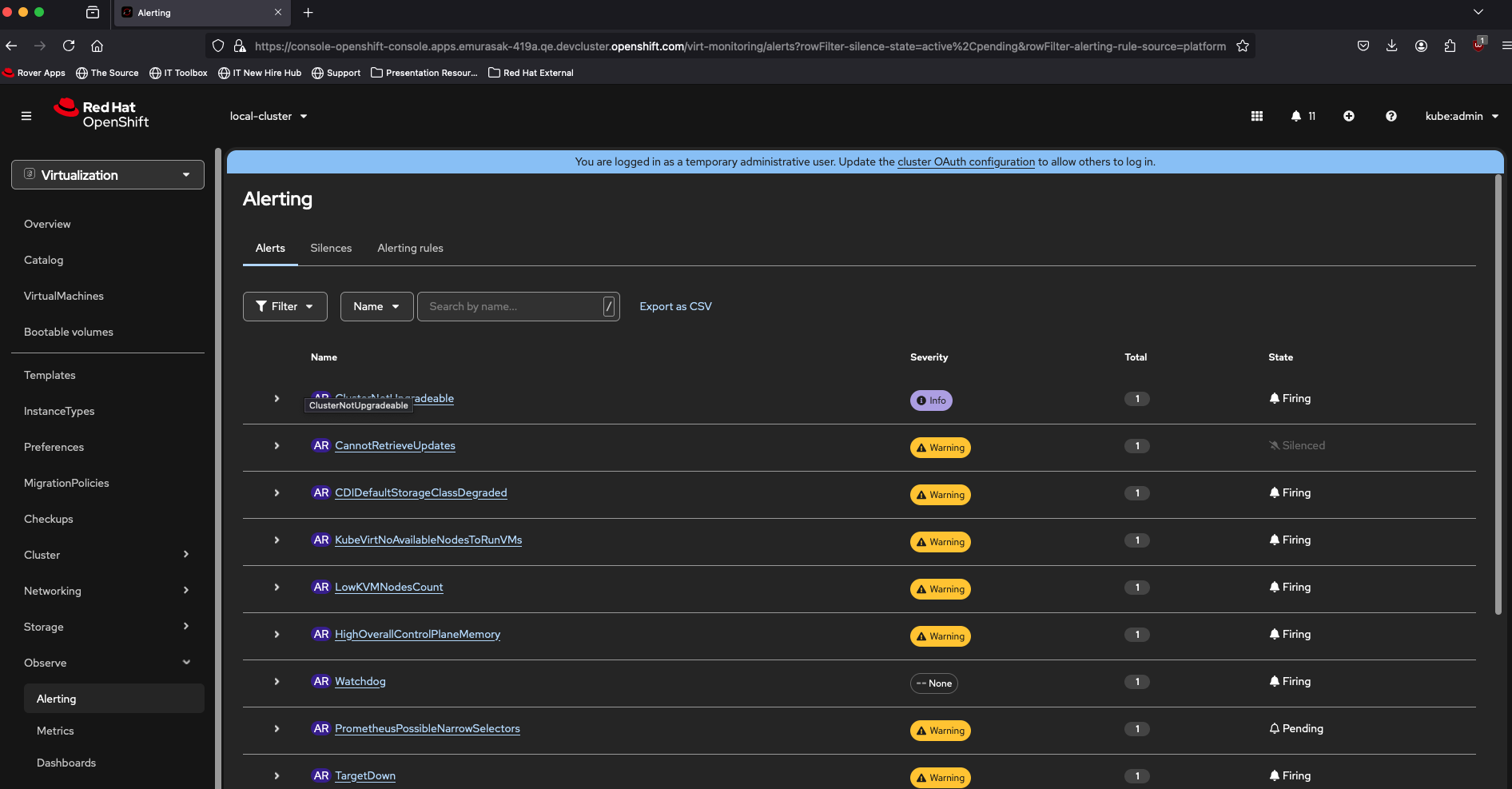Image resolution: width=1512 pixels, height=789 pixels.
Task: Open the application launcher grid
Action: 1257,116
